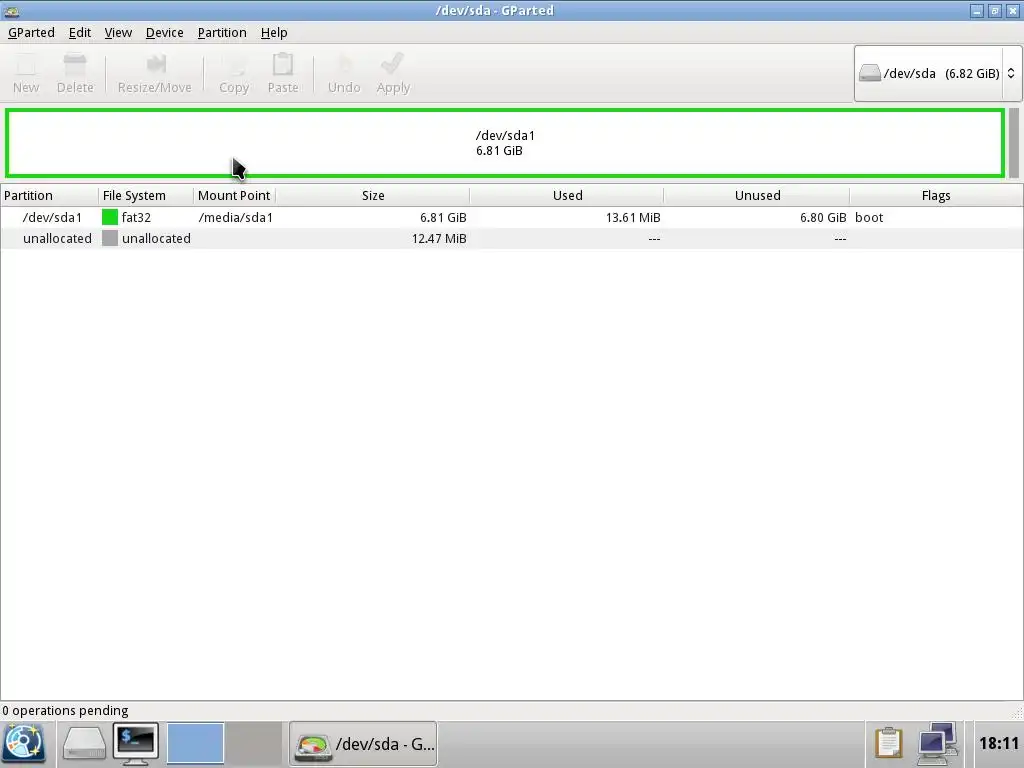Click the boot flag cell

point(869,217)
